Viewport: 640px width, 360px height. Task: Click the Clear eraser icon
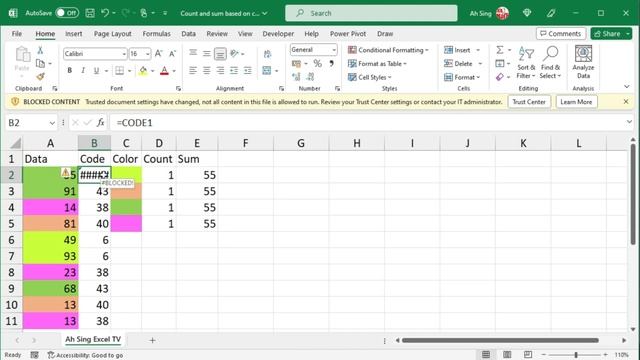(x=500, y=77)
